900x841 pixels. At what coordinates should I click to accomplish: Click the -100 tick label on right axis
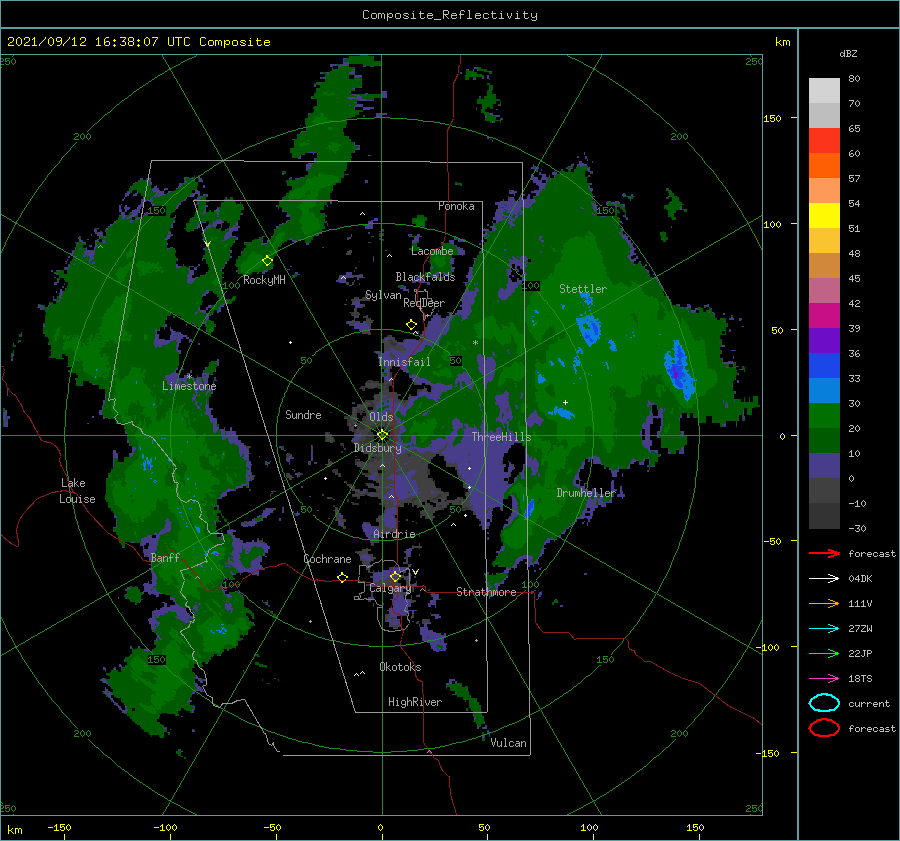[770, 647]
